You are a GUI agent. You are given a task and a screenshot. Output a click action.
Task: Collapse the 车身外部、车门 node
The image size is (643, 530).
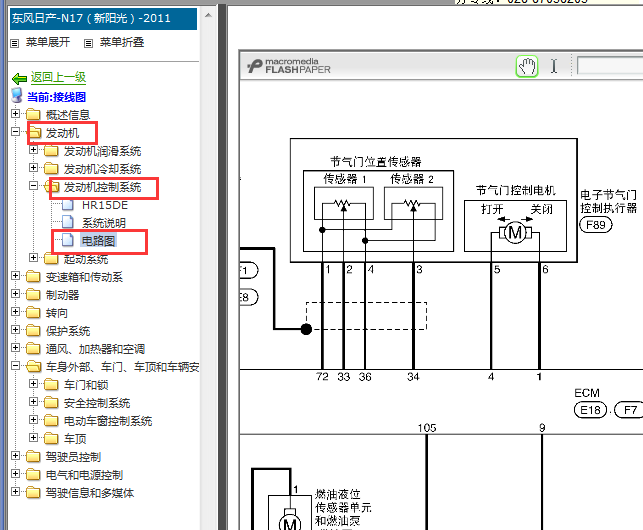pyautogui.click(x=16, y=365)
